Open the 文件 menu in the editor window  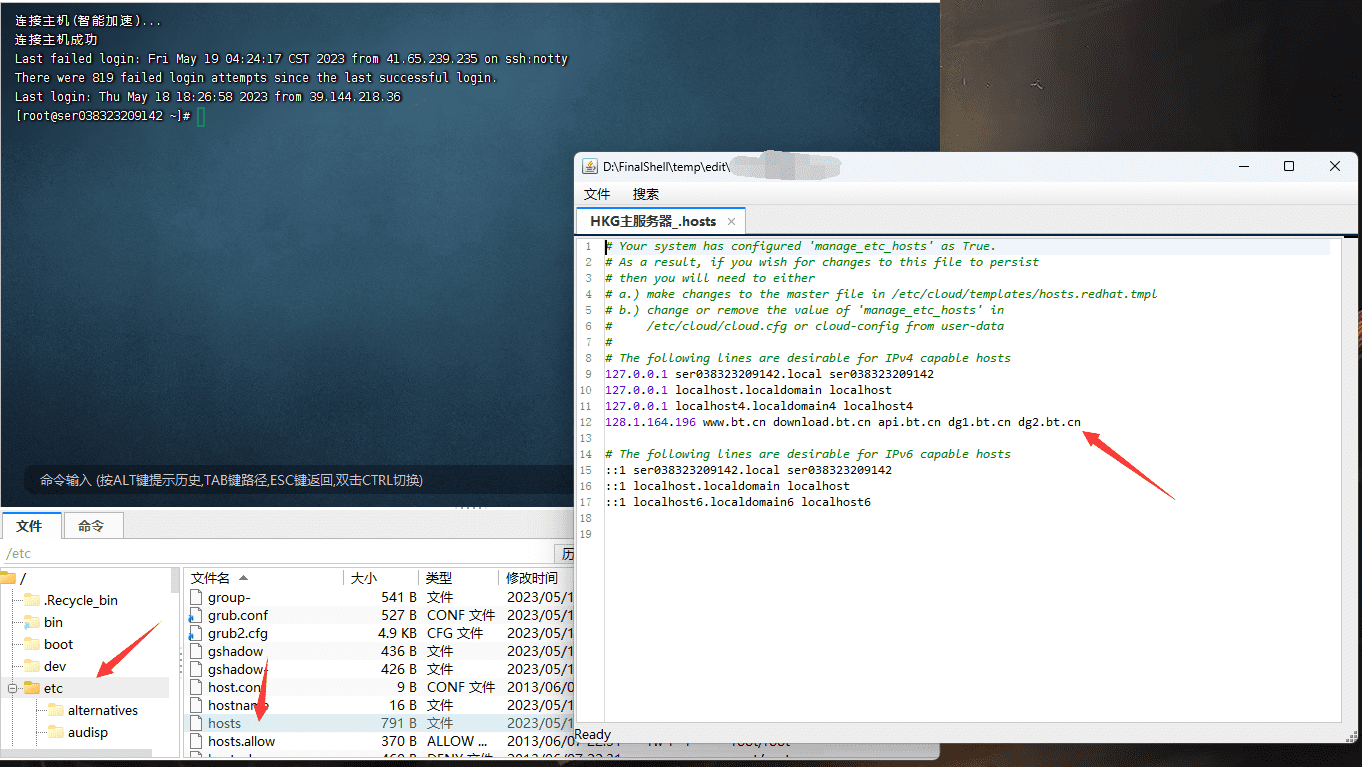pos(597,194)
